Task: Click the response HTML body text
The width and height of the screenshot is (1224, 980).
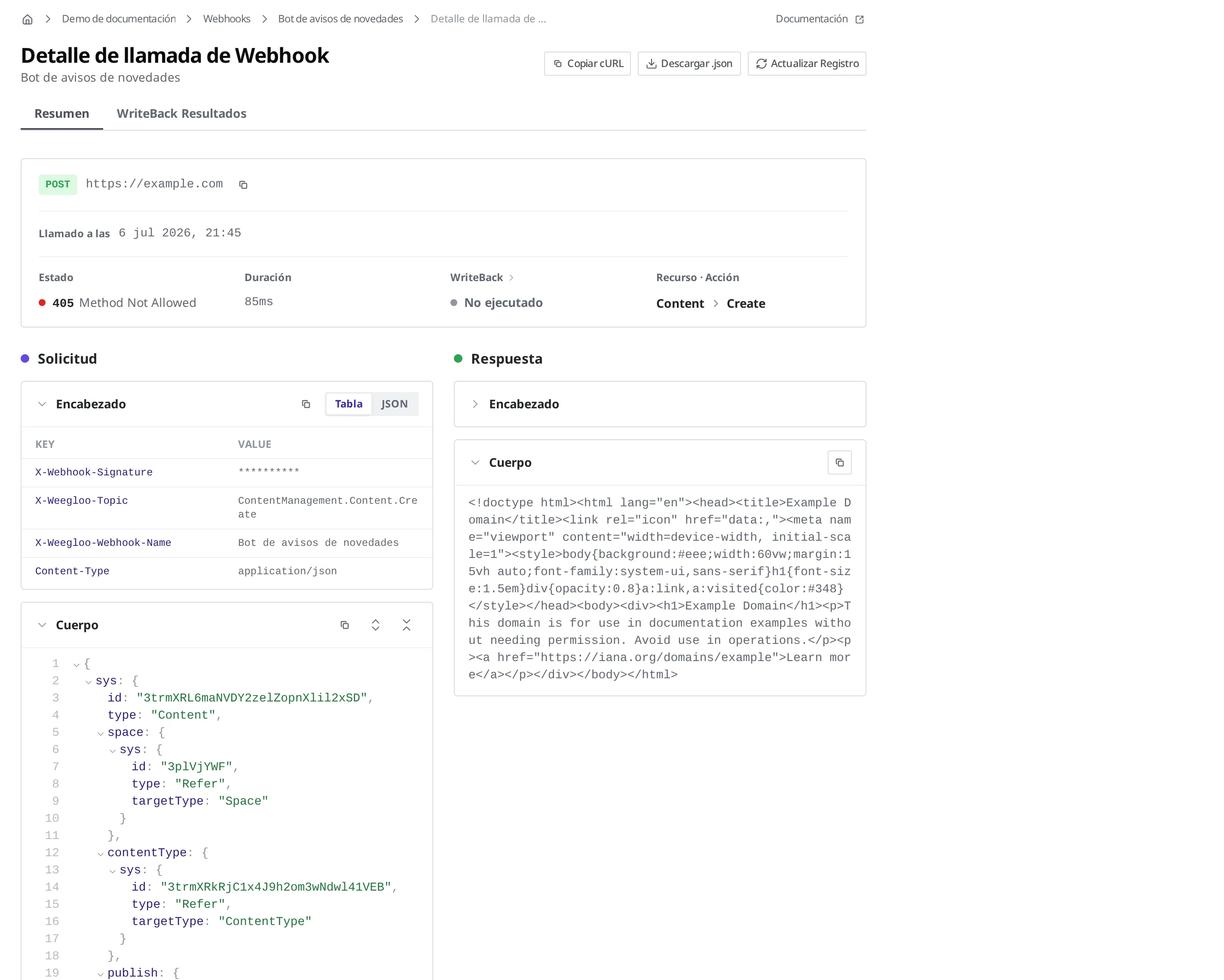Action: (x=660, y=589)
